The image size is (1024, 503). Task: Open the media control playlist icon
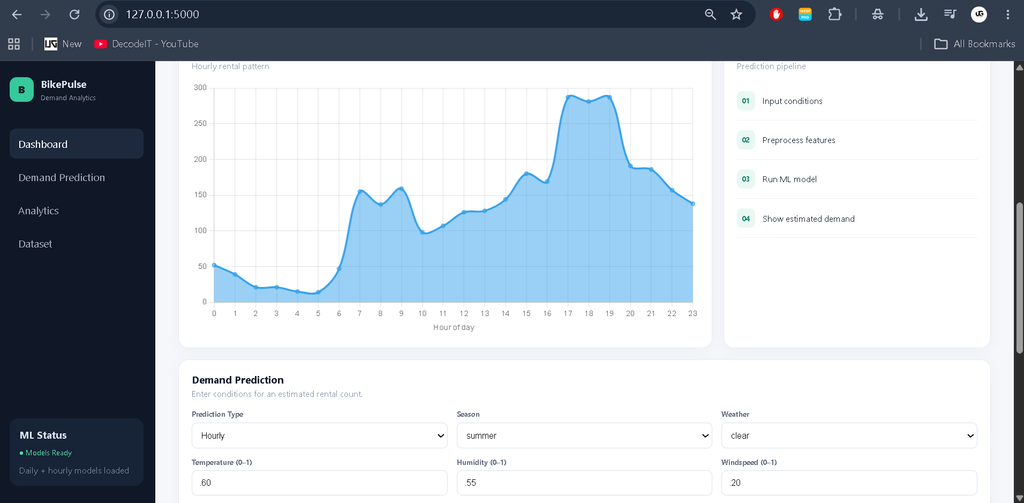(950, 14)
